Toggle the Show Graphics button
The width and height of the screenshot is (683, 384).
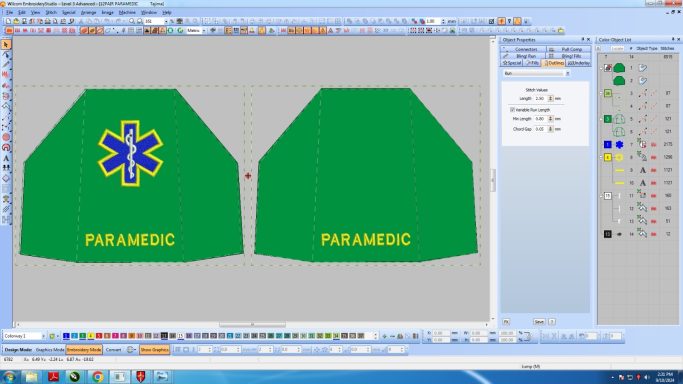coord(154,350)
